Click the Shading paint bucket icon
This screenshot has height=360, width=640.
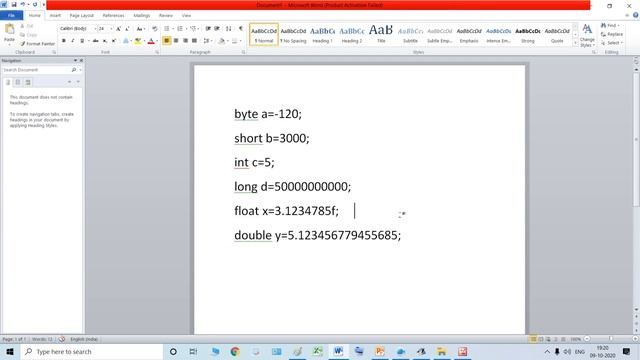221,41
